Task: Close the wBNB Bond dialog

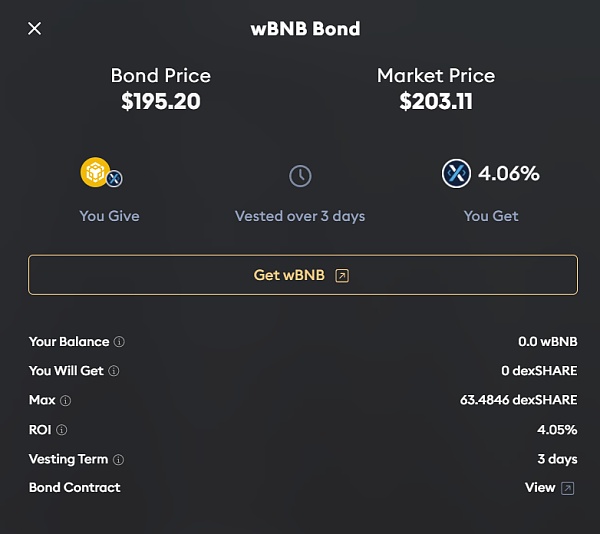Action: [x=34, y=28]
